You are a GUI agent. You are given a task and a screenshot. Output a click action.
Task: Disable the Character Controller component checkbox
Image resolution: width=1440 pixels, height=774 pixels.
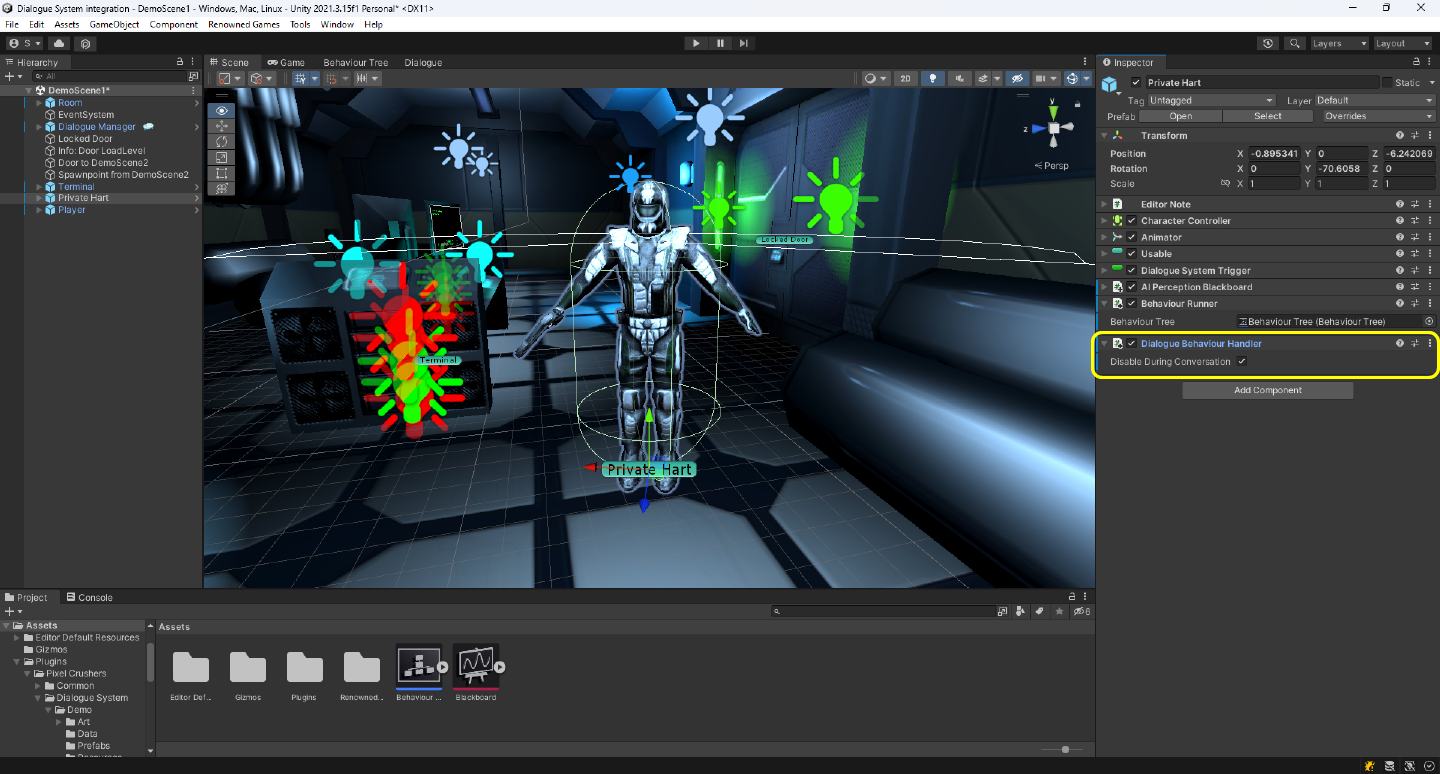(x=1132, y=221)
